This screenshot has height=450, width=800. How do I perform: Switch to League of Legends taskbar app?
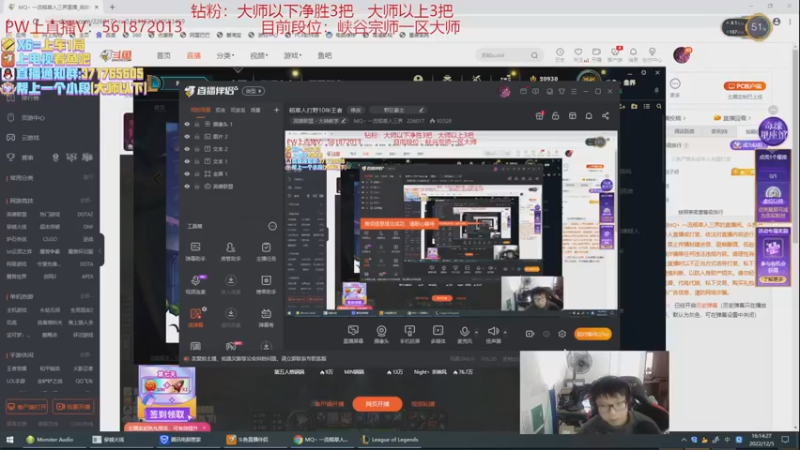390,439
